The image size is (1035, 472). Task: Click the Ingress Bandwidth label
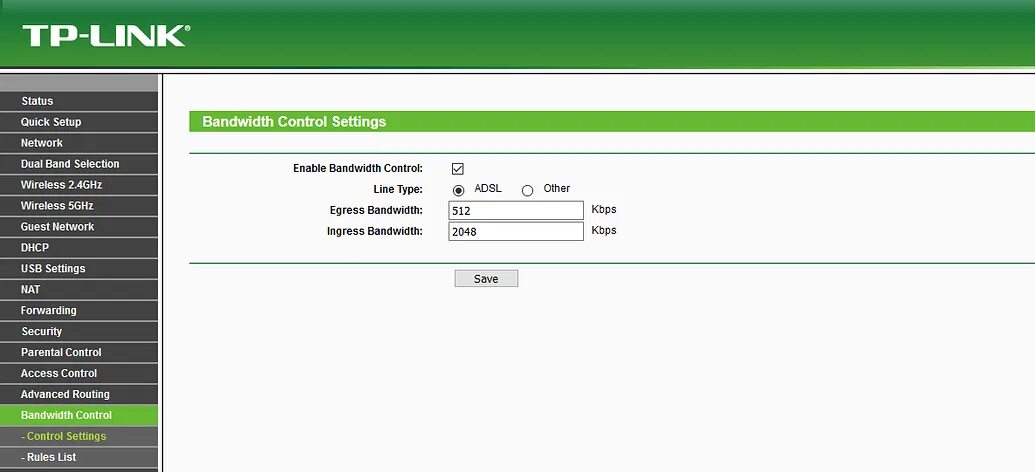click(375, 232)
